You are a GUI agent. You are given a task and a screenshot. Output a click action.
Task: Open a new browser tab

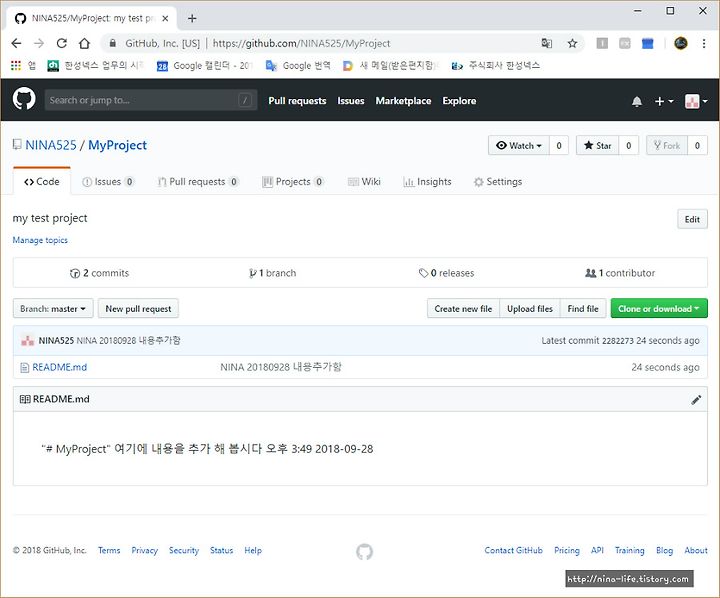(x=192, y=18)
